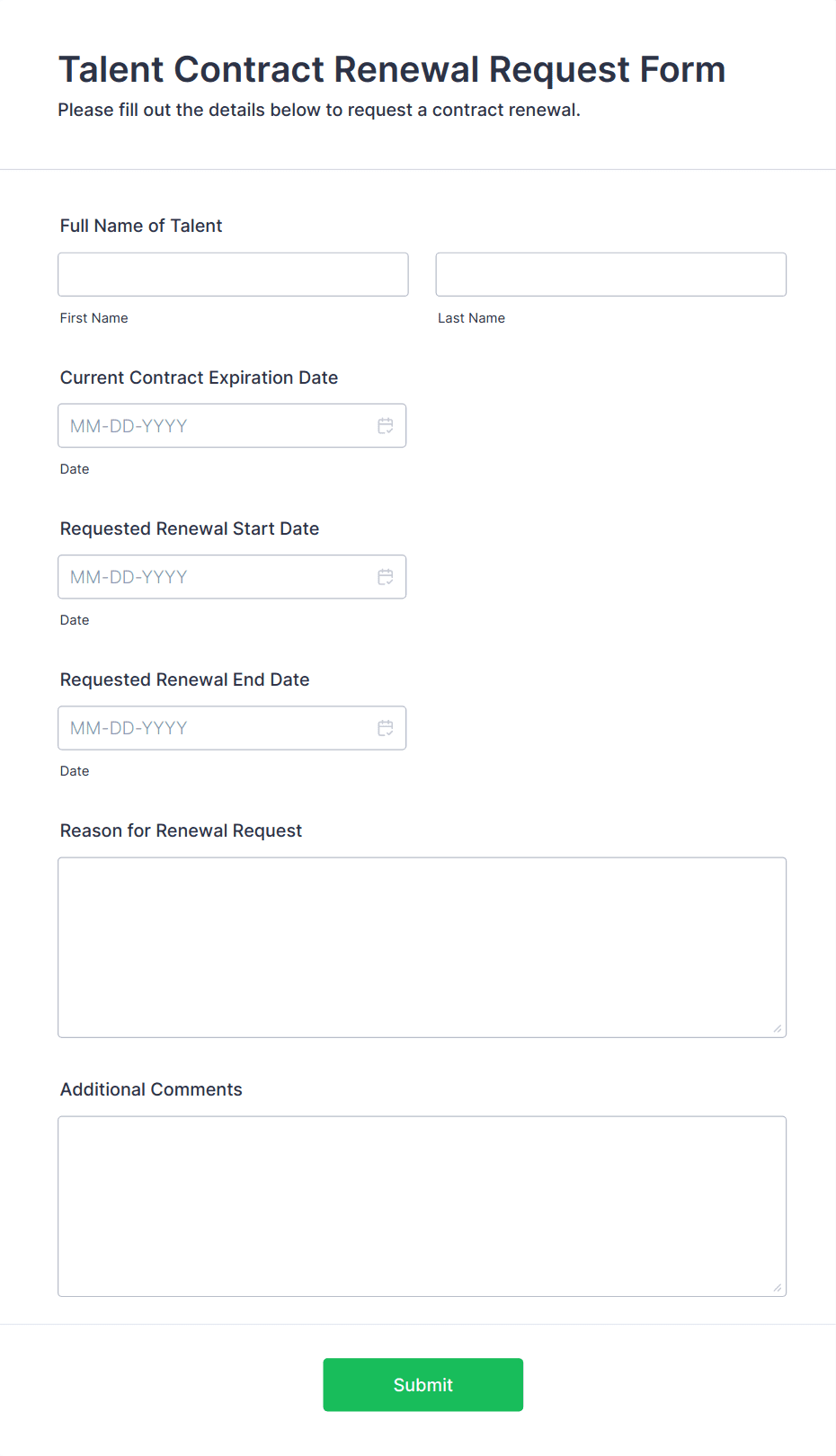Select the Last Name input field
This screenshot has width=836, height=1456.
click(x=610, y=274)
